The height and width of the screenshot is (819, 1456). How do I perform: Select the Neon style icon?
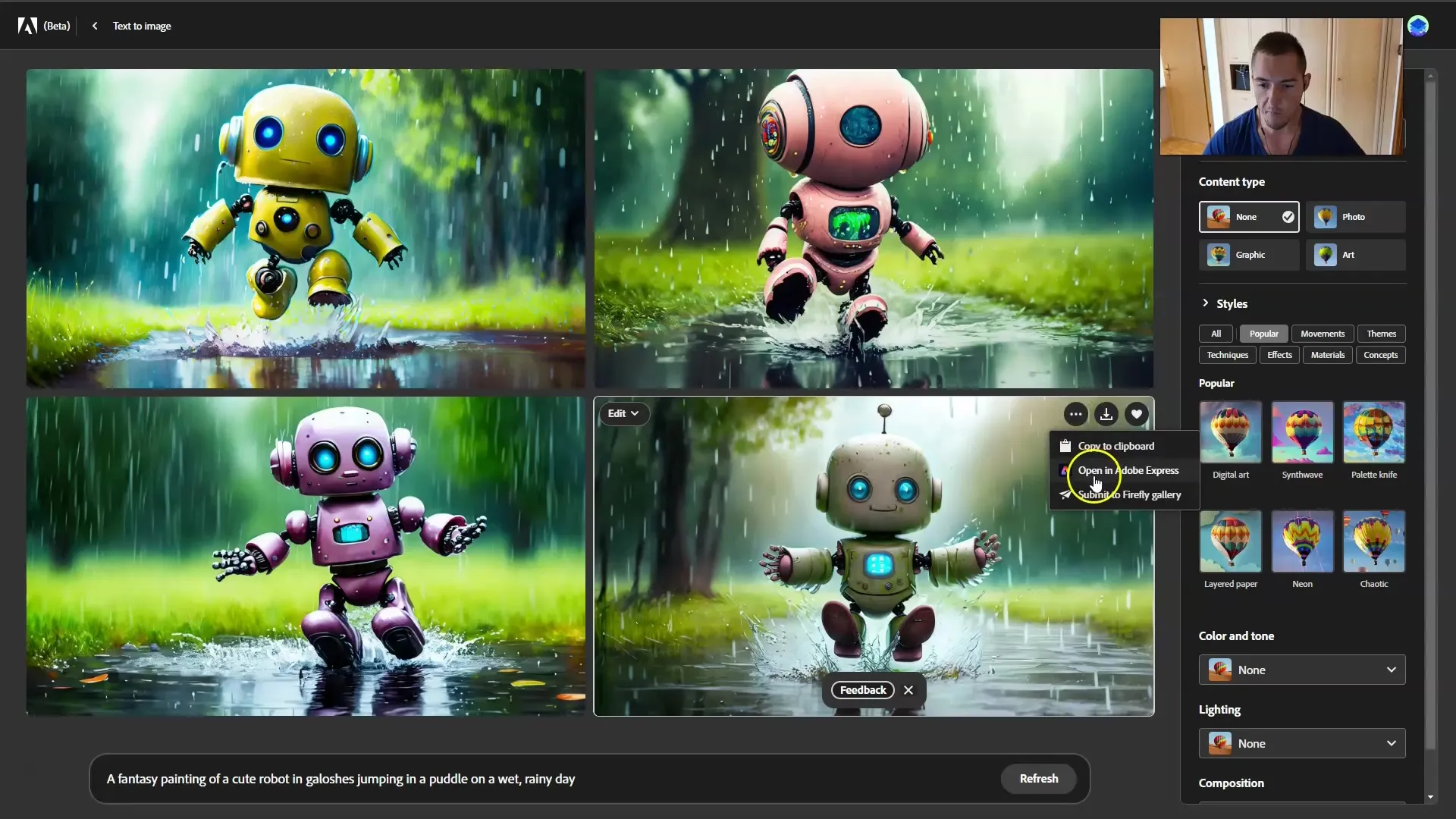(1302, 539)
